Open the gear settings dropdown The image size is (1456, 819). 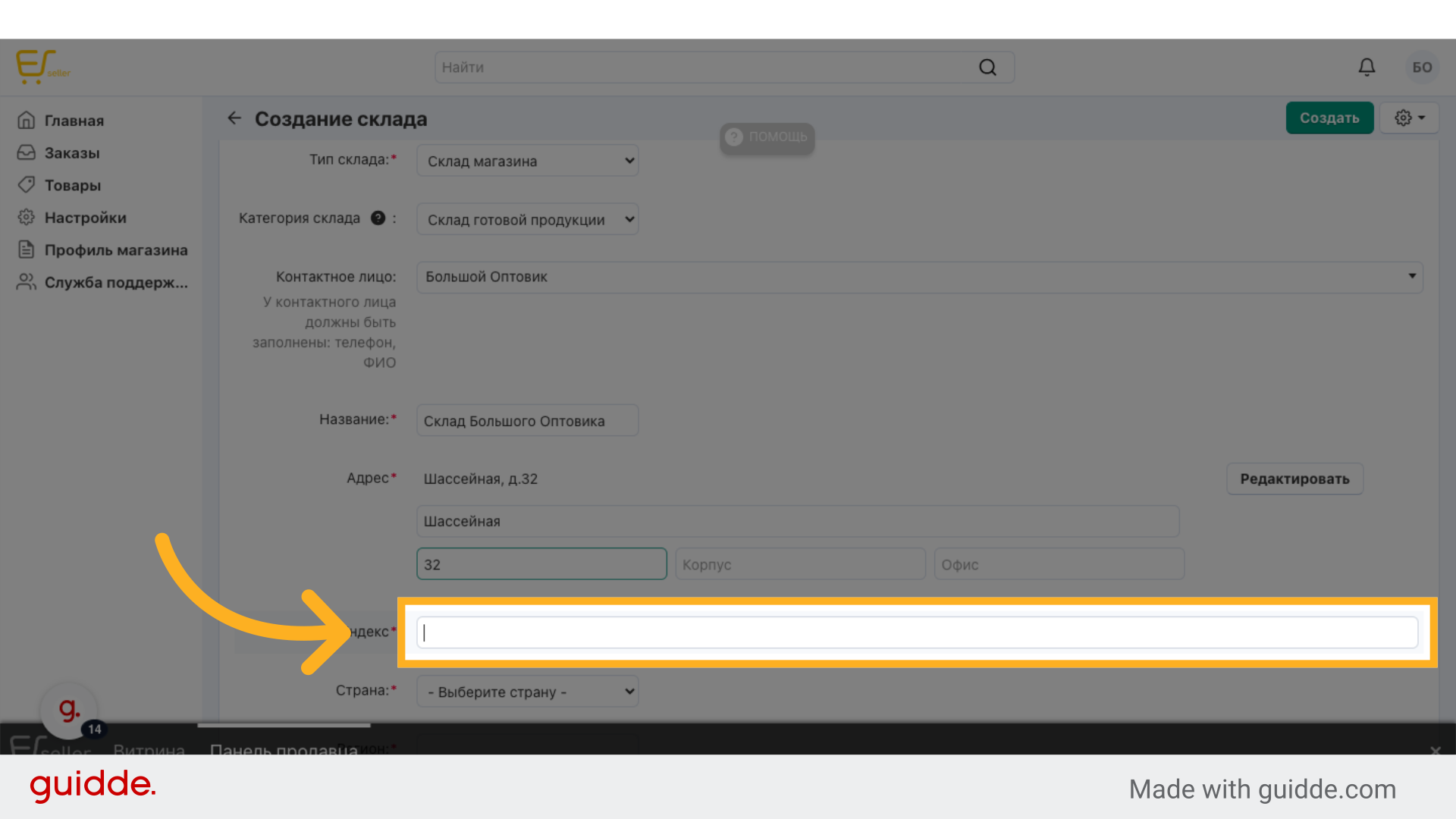click(x=1409, y=118)
